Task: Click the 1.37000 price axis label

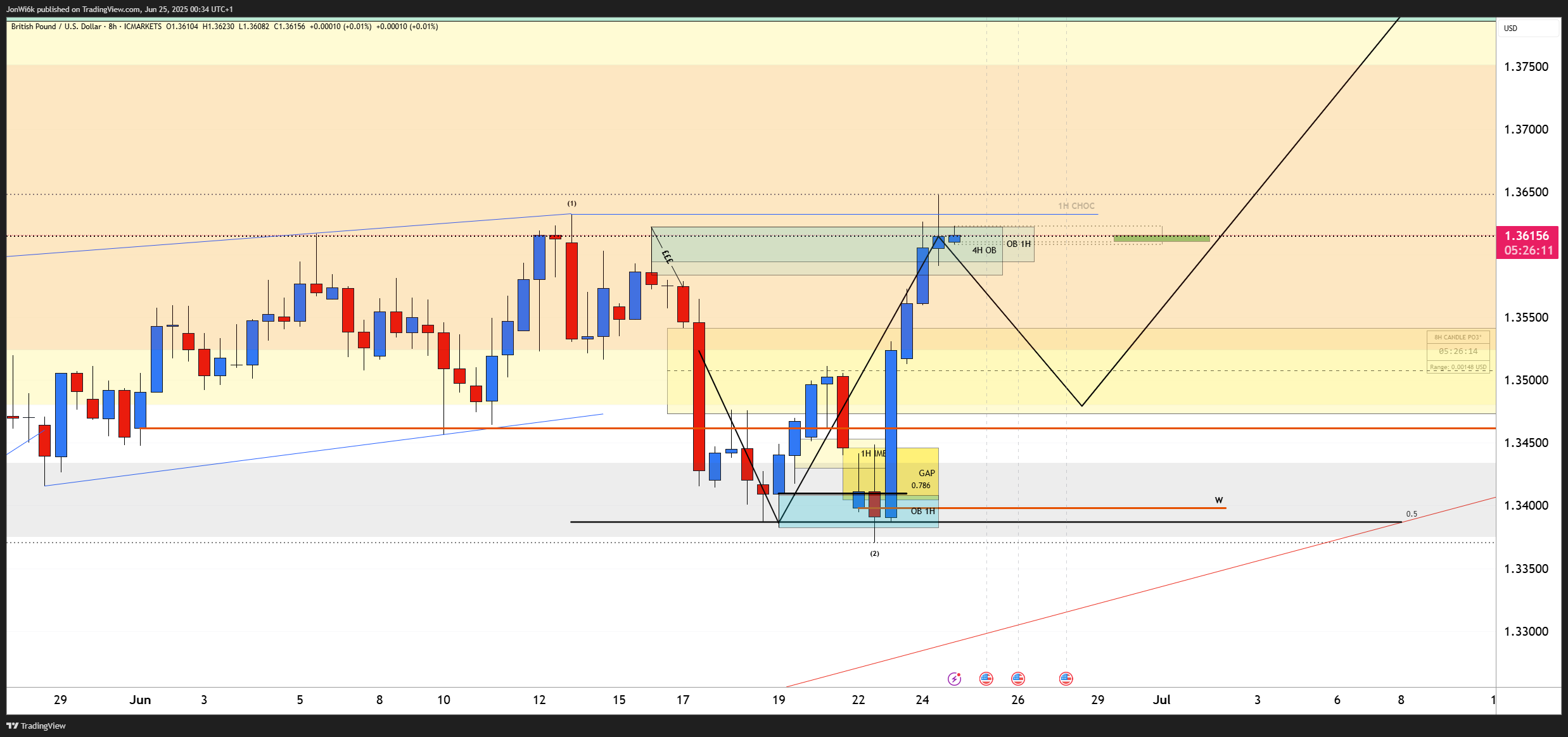Action: point(1526,129)
